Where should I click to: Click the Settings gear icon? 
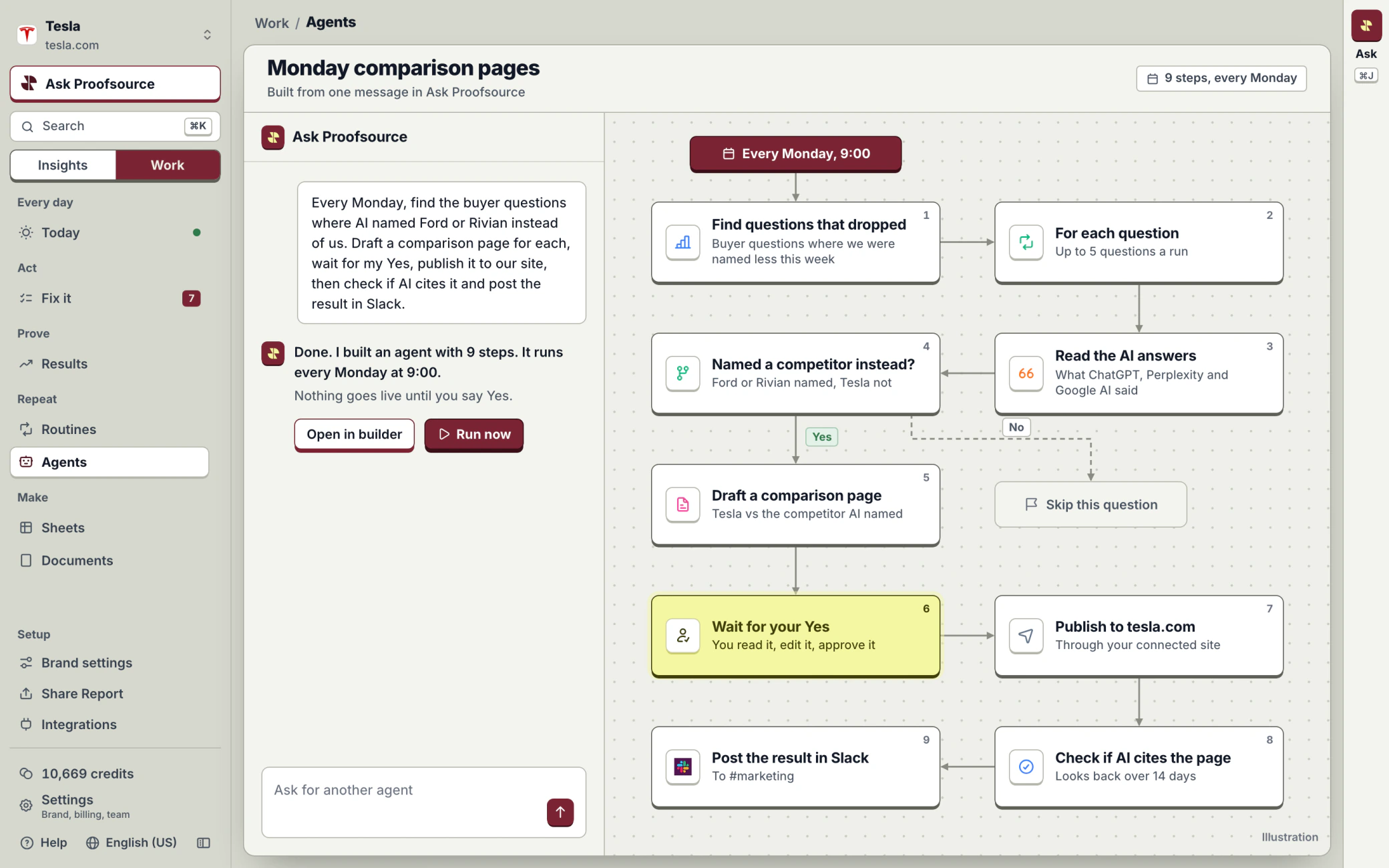(x=26, y=805)
